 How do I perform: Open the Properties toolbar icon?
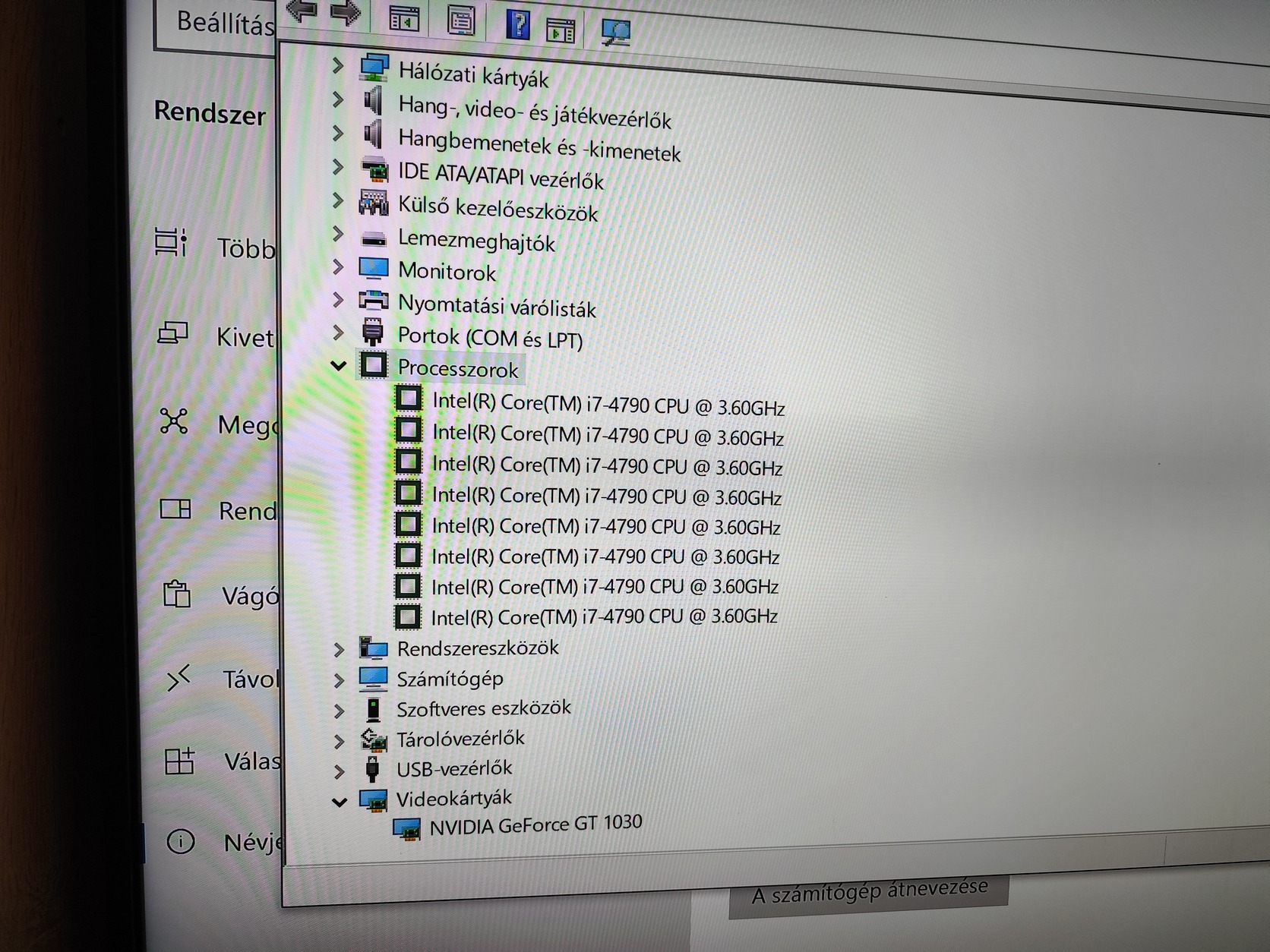460,20
